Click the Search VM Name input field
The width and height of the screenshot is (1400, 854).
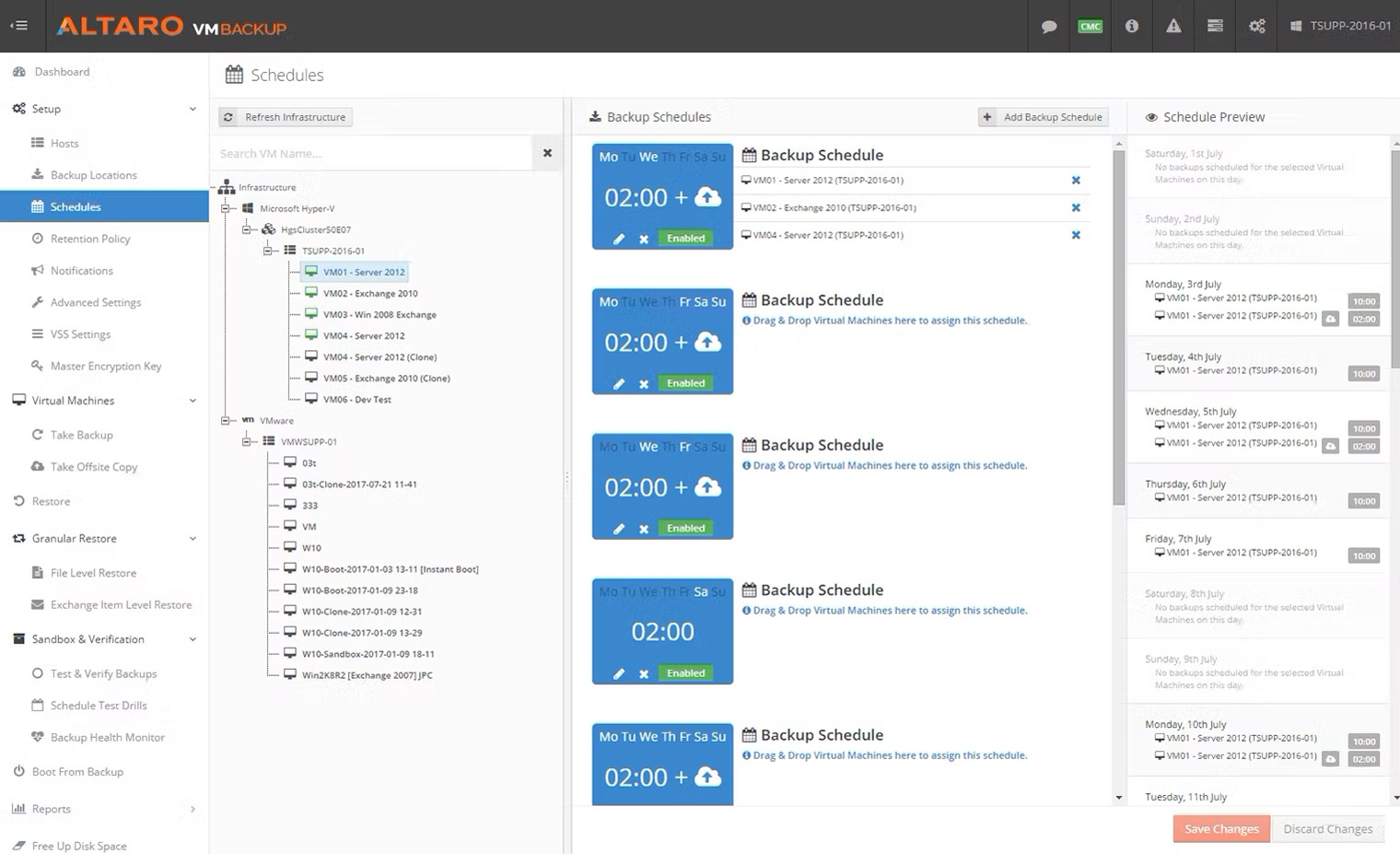coord(371,153)
